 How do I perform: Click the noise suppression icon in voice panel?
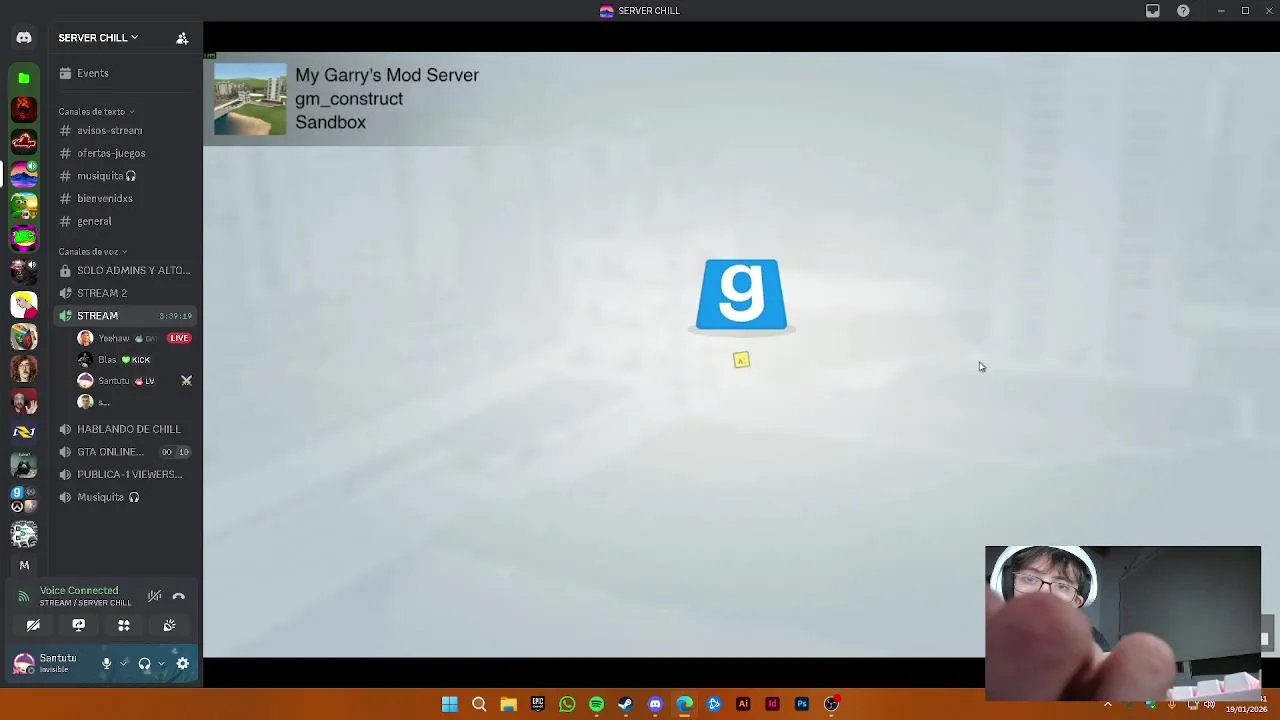coord(154,596)
